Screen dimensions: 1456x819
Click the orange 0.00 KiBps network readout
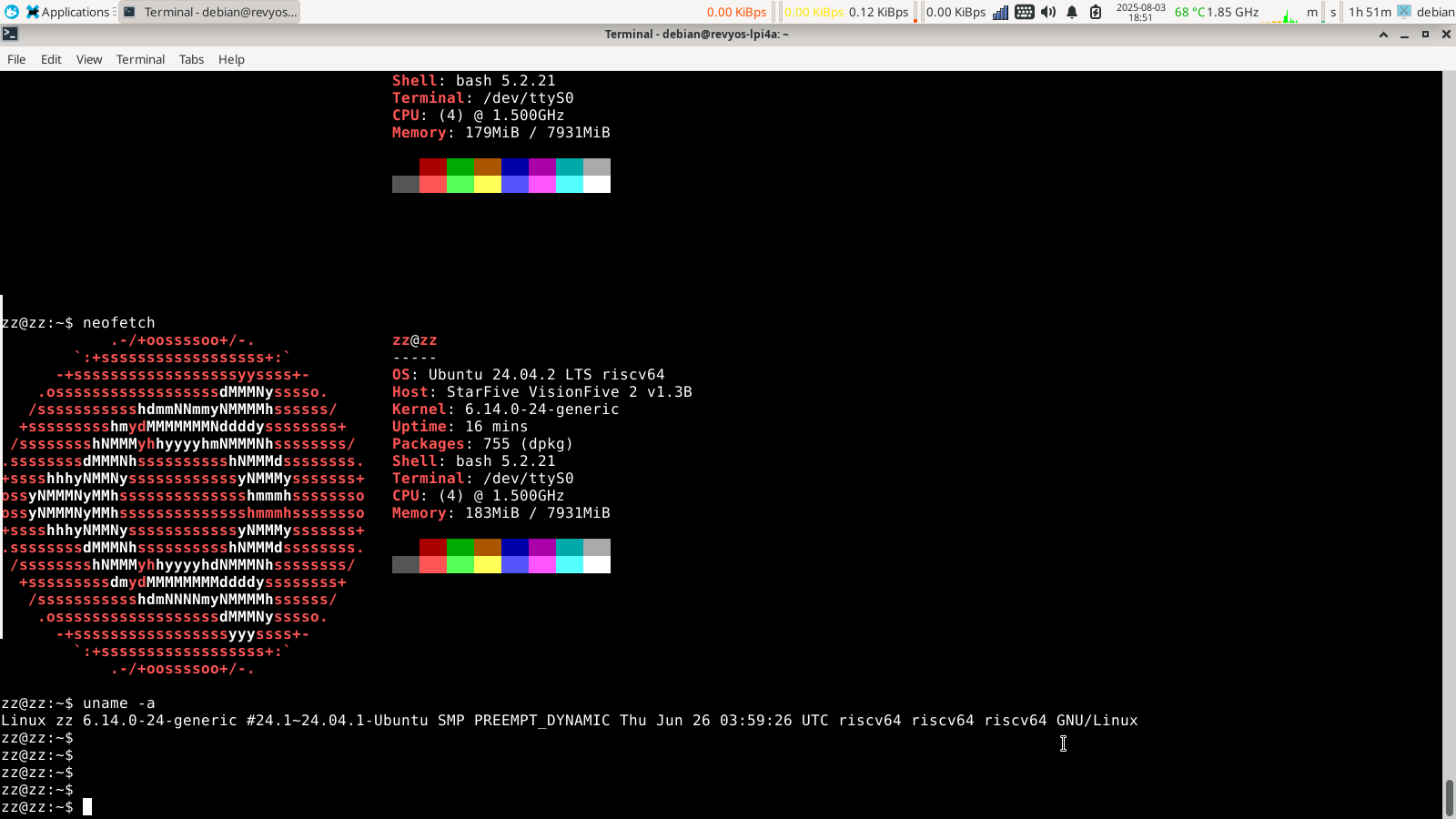[x=736, y=12]
